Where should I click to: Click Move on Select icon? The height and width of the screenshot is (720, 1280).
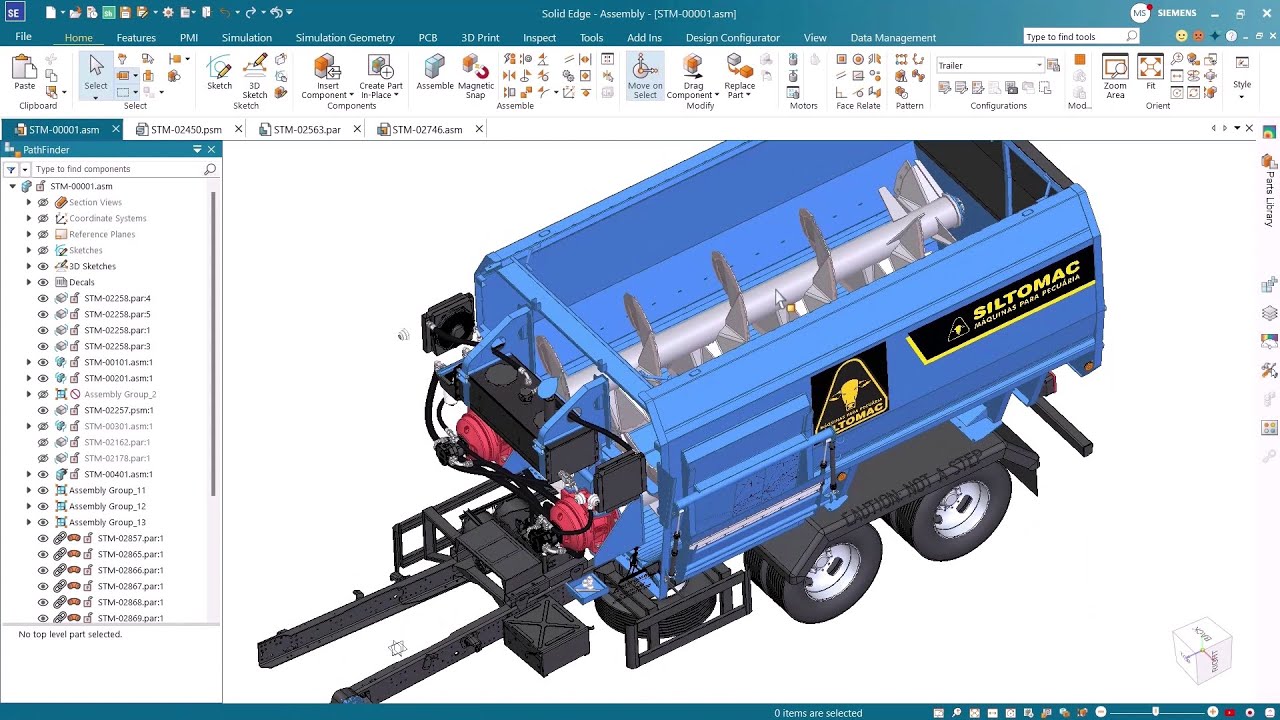point(645,67)
